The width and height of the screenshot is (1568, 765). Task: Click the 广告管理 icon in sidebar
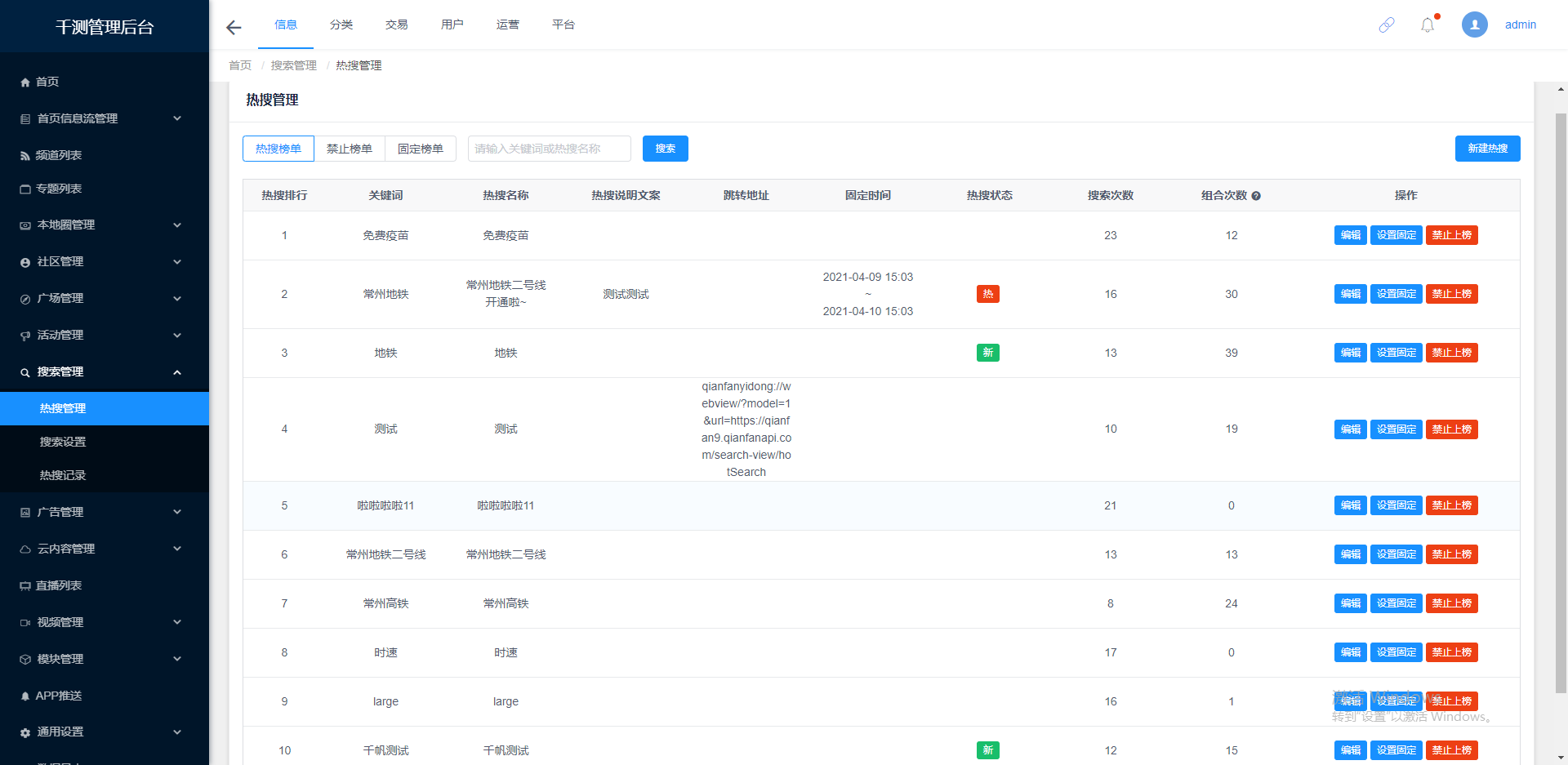coord(25,513)
